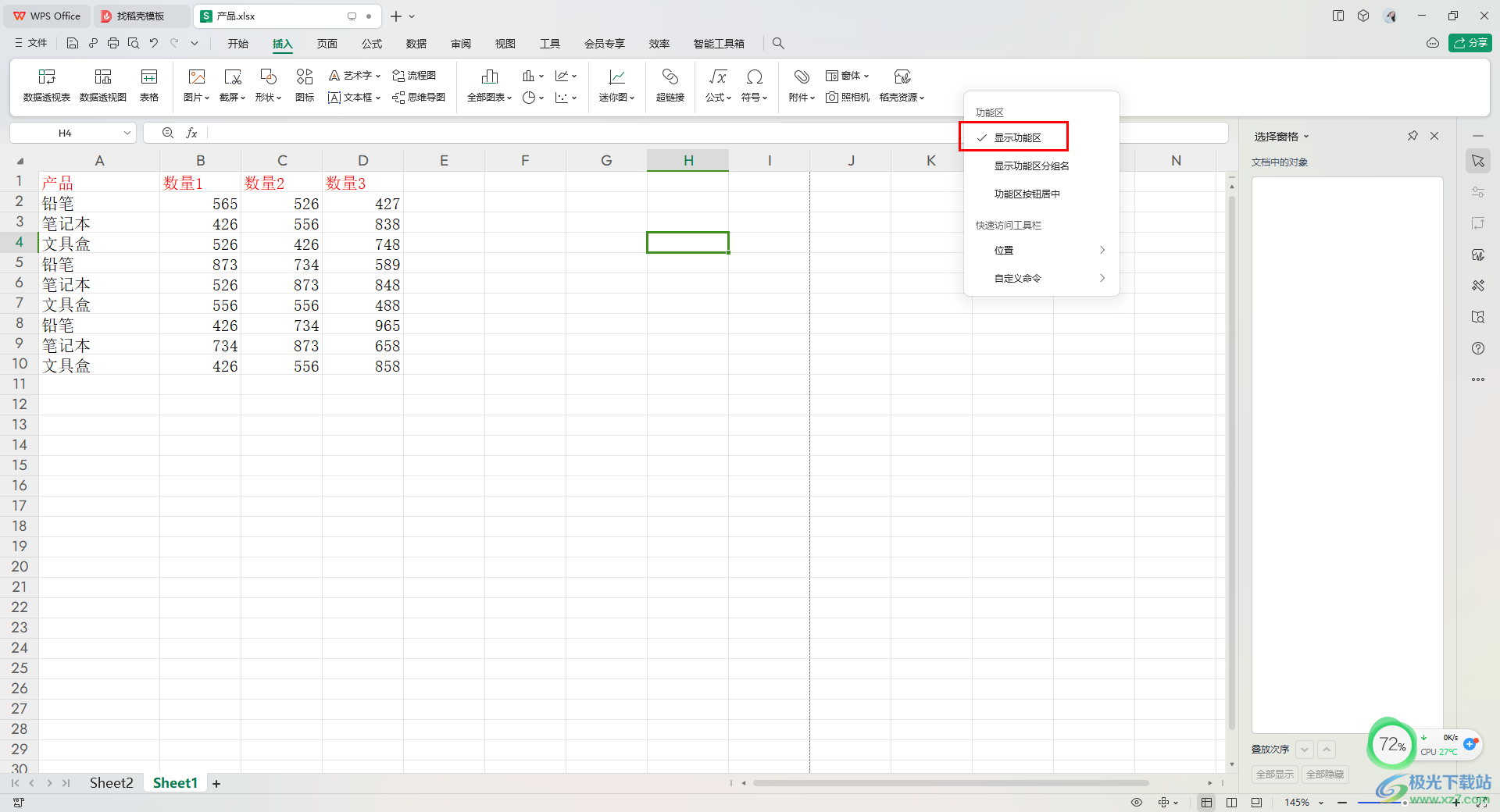
Task: Open the 艺术字 dropdown
Action: 355,76
